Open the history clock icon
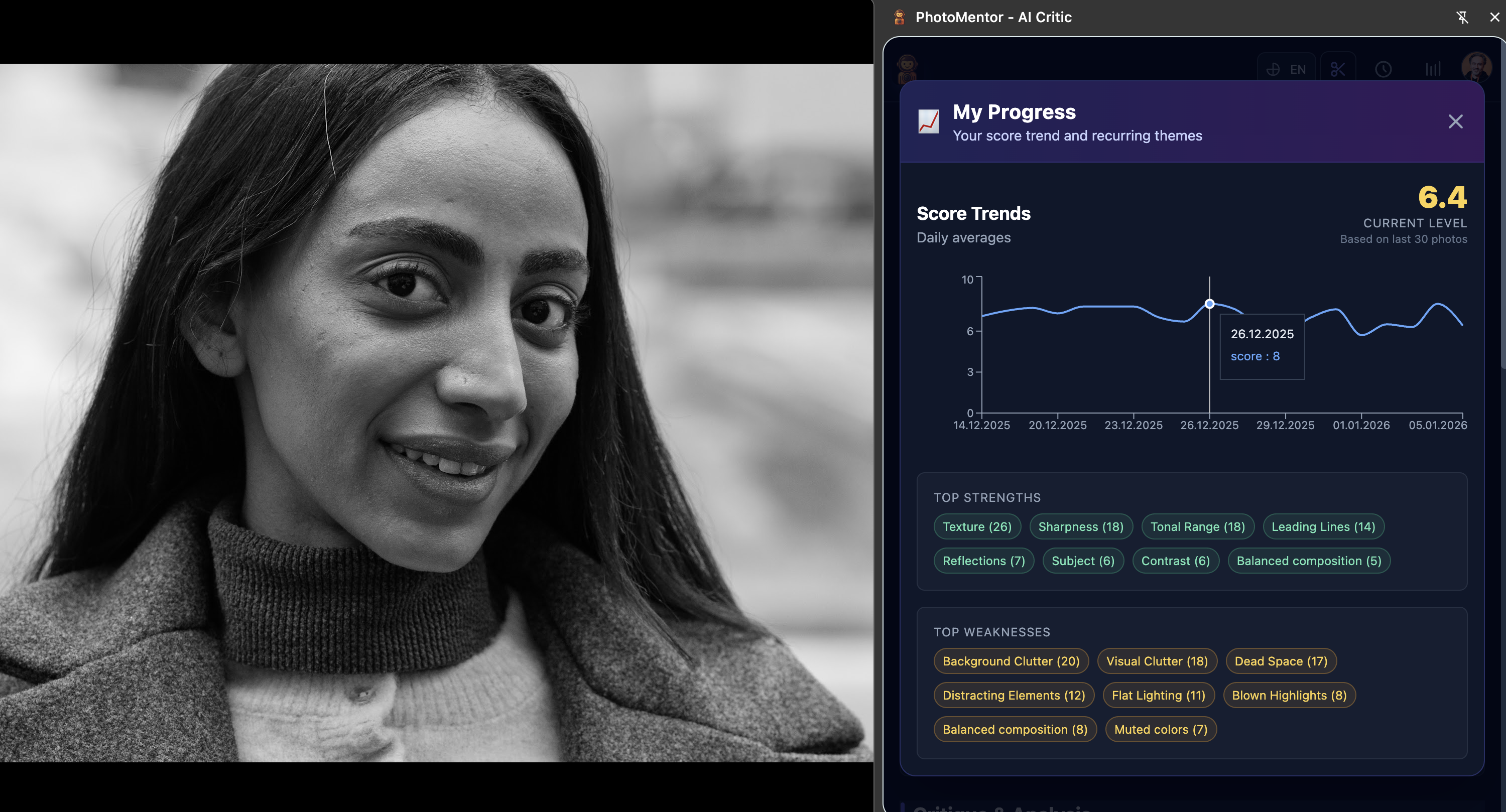The width and height of the screenshot is (1506, 812). click(1383, 70)
